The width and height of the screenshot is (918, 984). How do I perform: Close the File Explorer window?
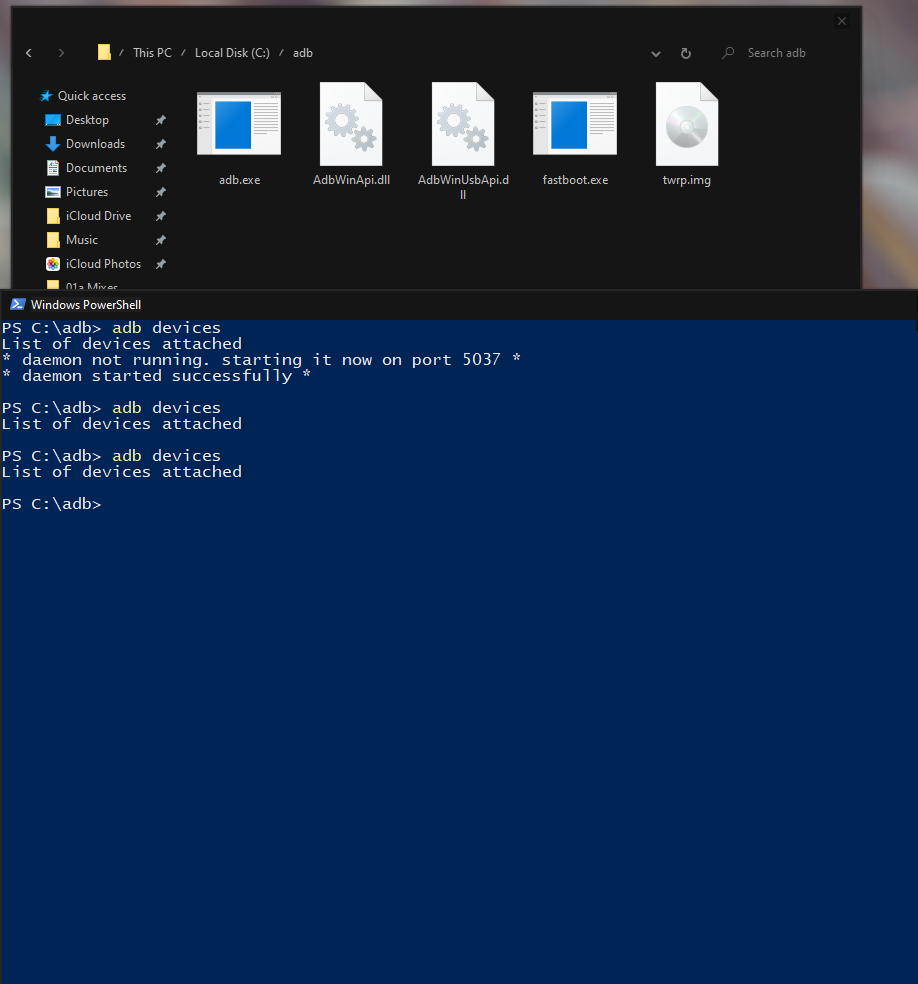(x=842, y=21)
